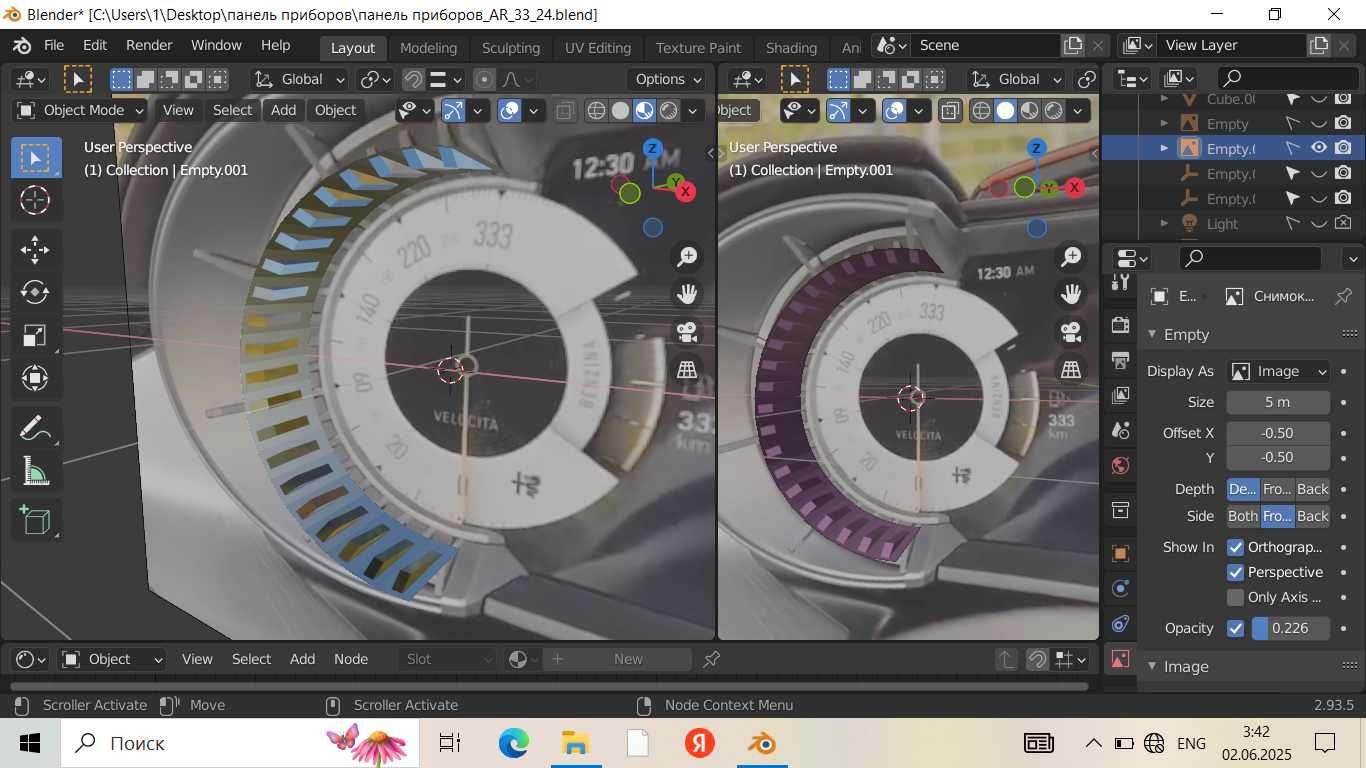Select the Move tool in left toolbar
The image size is (1366, 768).
click(x=35, y=249)
